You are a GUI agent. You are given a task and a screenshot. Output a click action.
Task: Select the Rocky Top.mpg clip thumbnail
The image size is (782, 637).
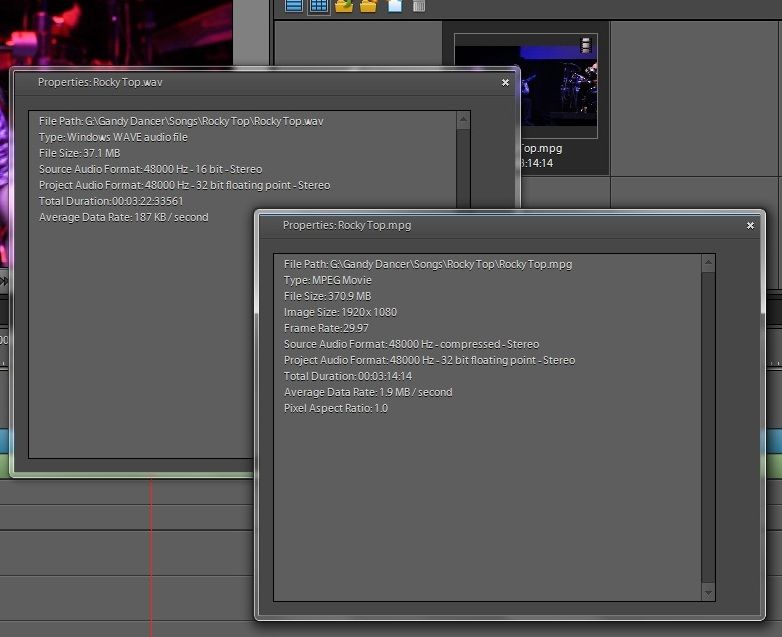[525, 85]
